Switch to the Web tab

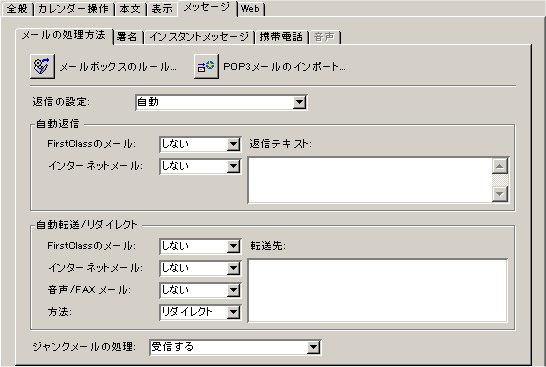coord(250,9)
